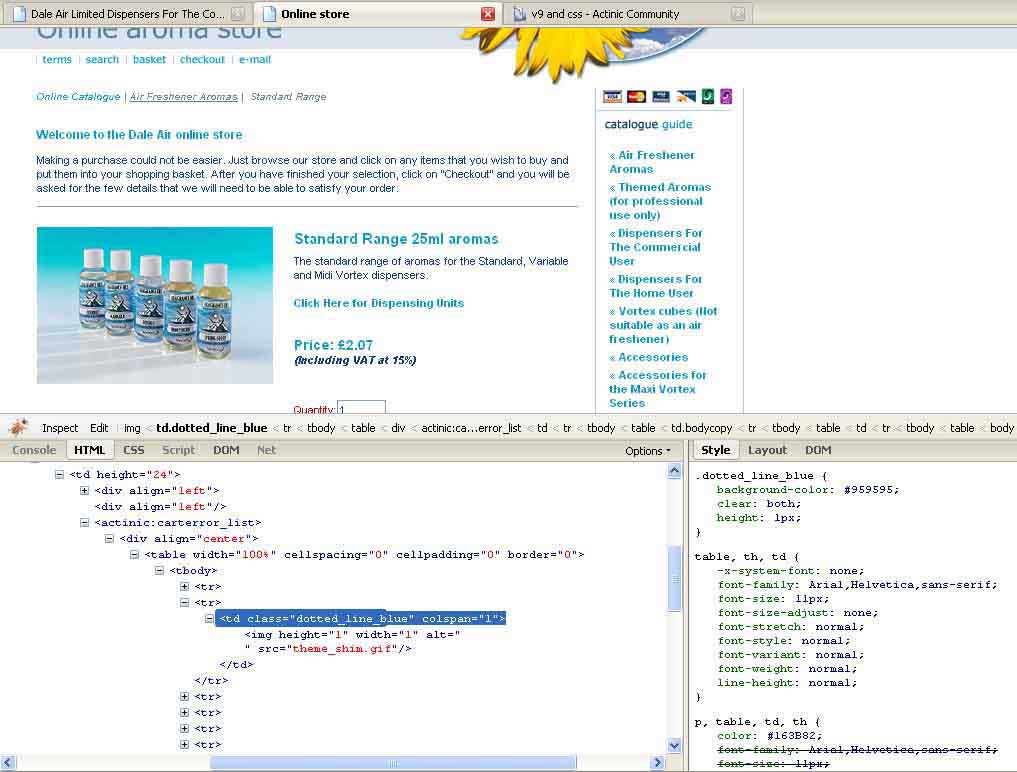Open the CSS panel tab in Firebug
Screen dimensions: 1017x772
tap(133, 450)
